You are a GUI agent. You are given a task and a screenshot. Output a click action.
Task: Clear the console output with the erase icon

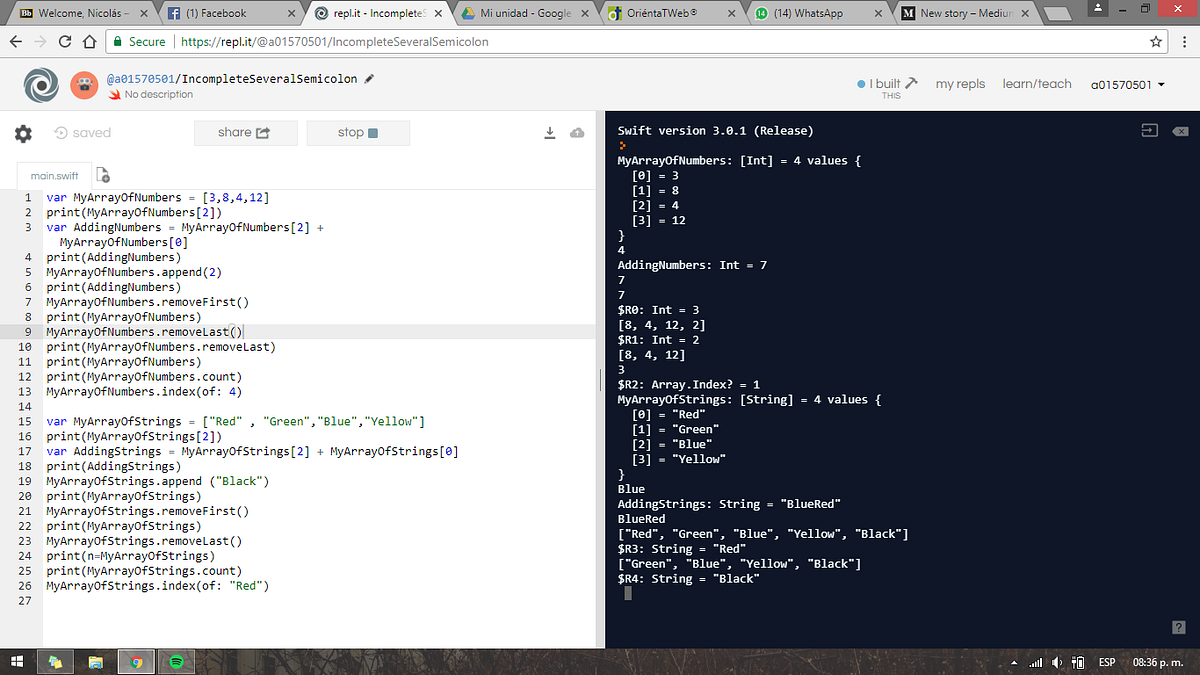click(1180, 130)
